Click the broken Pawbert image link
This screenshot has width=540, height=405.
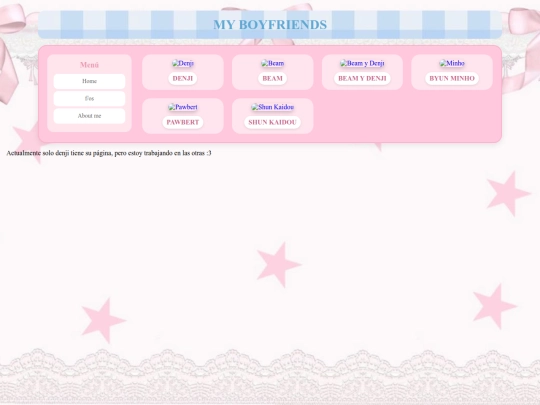click(183, 107)
